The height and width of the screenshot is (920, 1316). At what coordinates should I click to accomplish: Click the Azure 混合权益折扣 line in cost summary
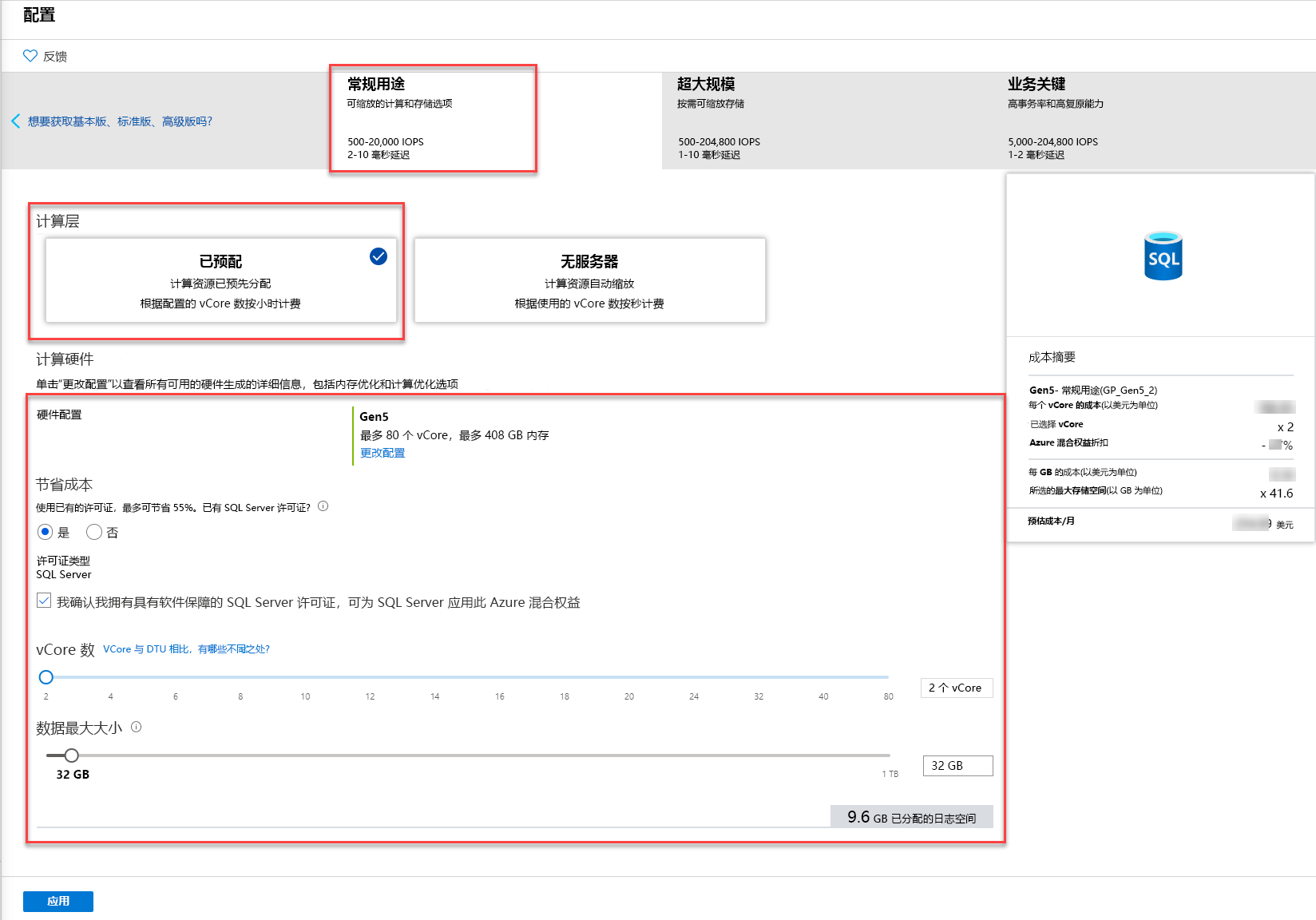(x=1068, y=442)
